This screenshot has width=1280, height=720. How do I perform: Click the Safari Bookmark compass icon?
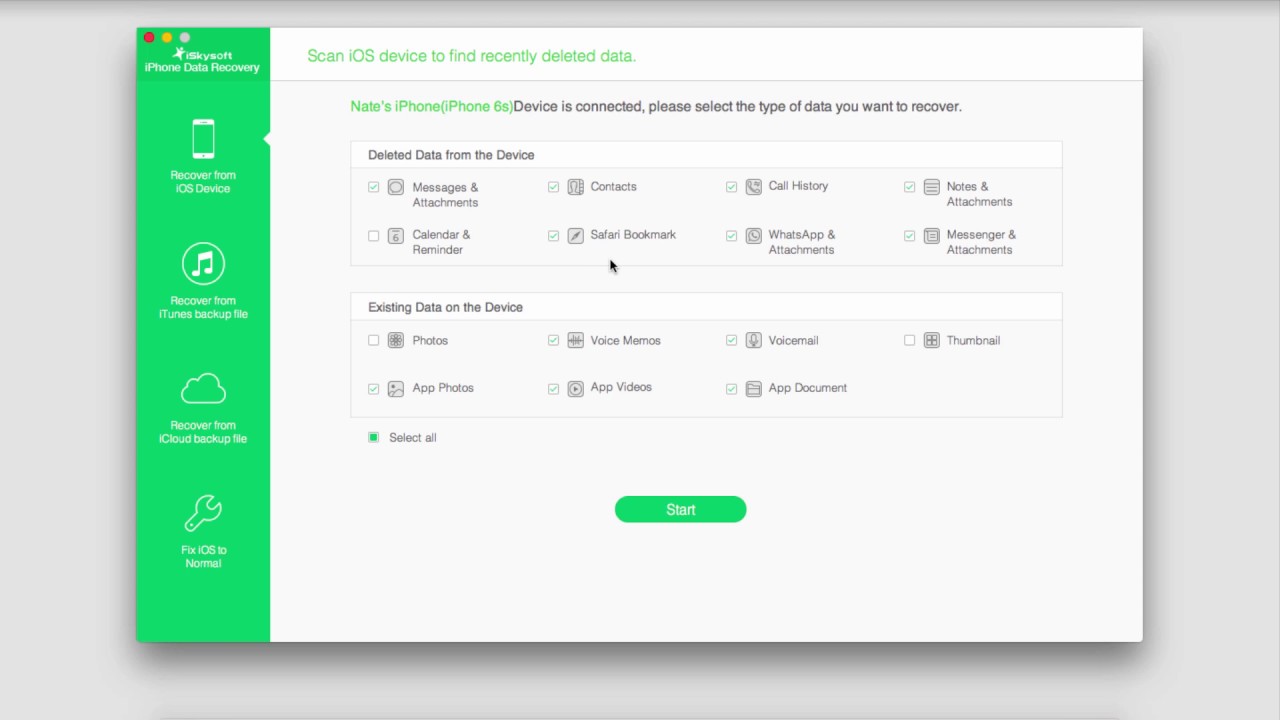[575, 236]
